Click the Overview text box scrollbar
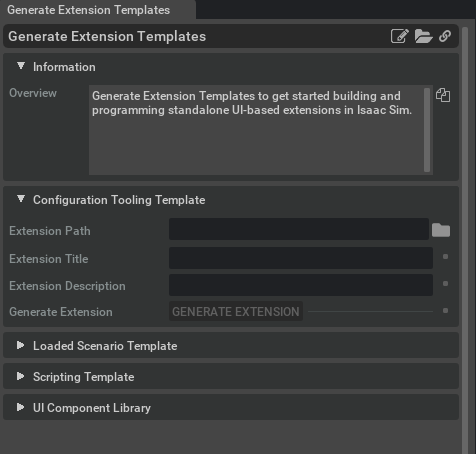The image size is (476, 454). tap(427, 130)
